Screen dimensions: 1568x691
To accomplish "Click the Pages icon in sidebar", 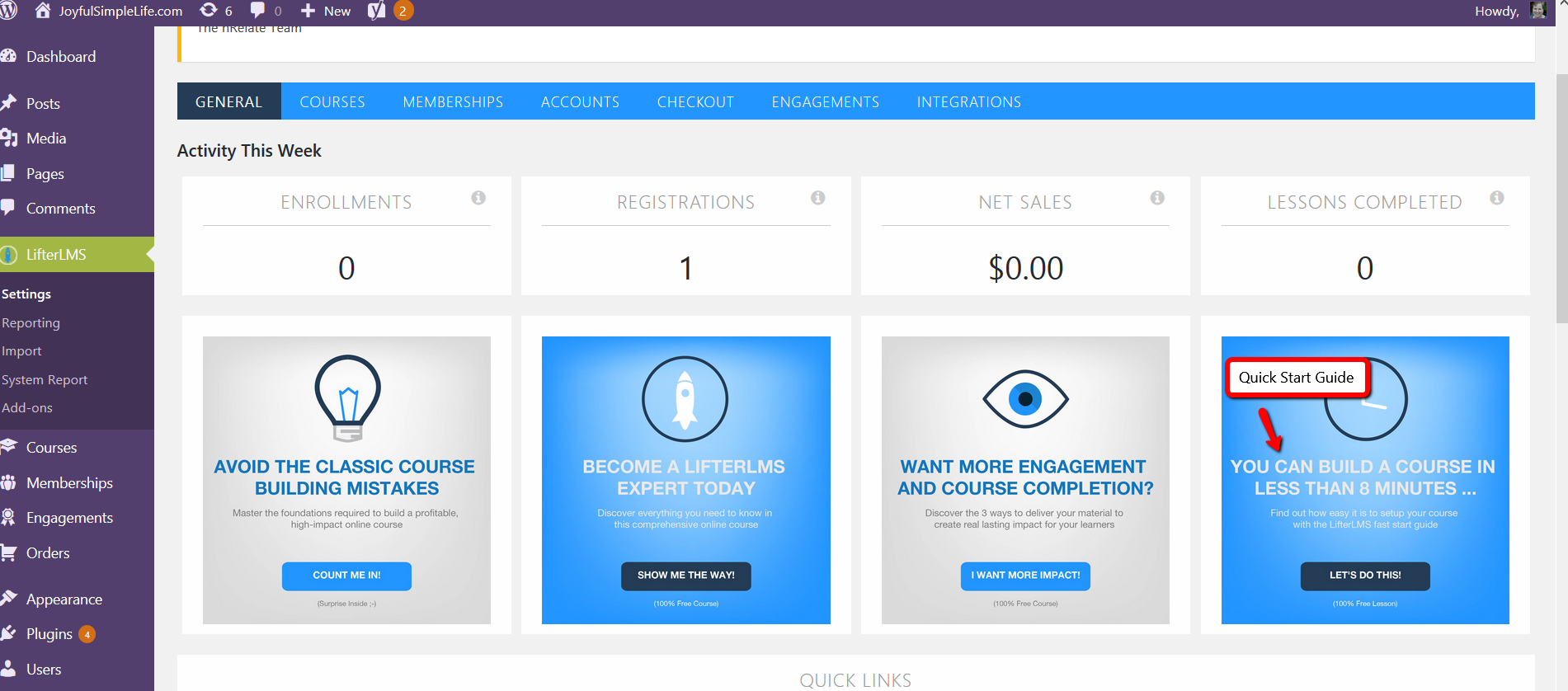I will click(8, 173).
